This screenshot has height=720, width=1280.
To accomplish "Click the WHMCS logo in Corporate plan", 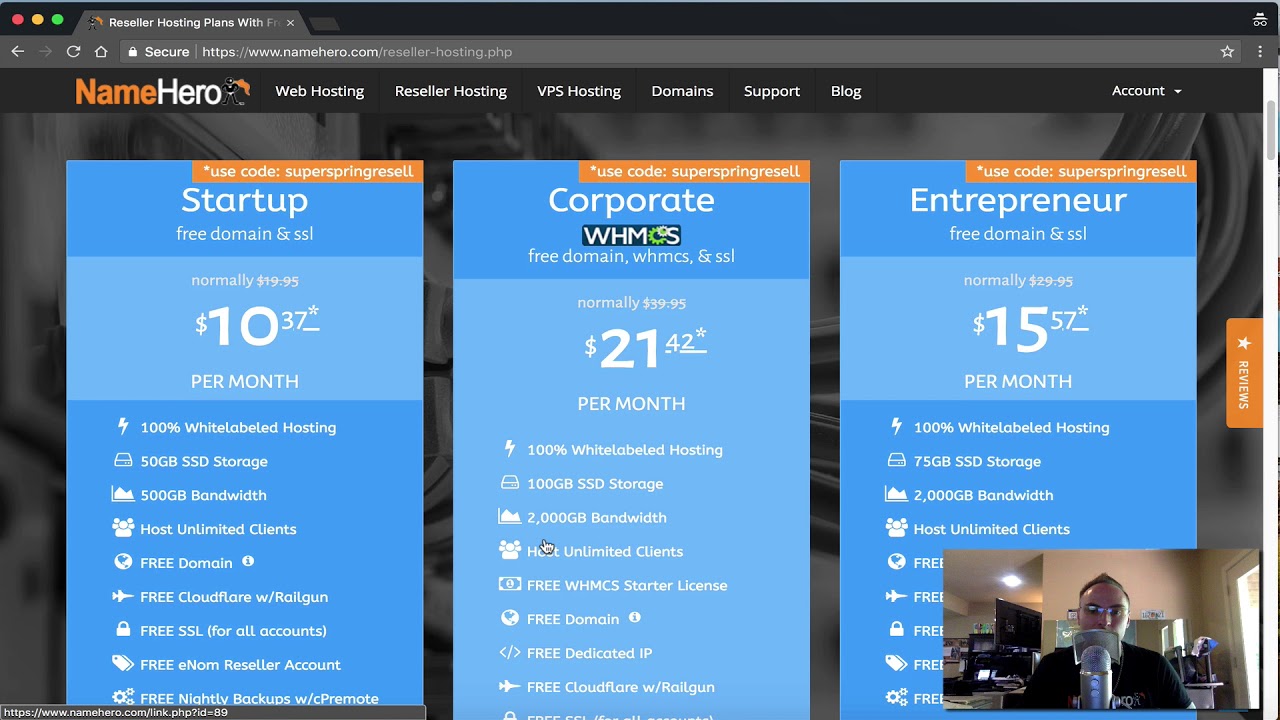I will [631, 235].
